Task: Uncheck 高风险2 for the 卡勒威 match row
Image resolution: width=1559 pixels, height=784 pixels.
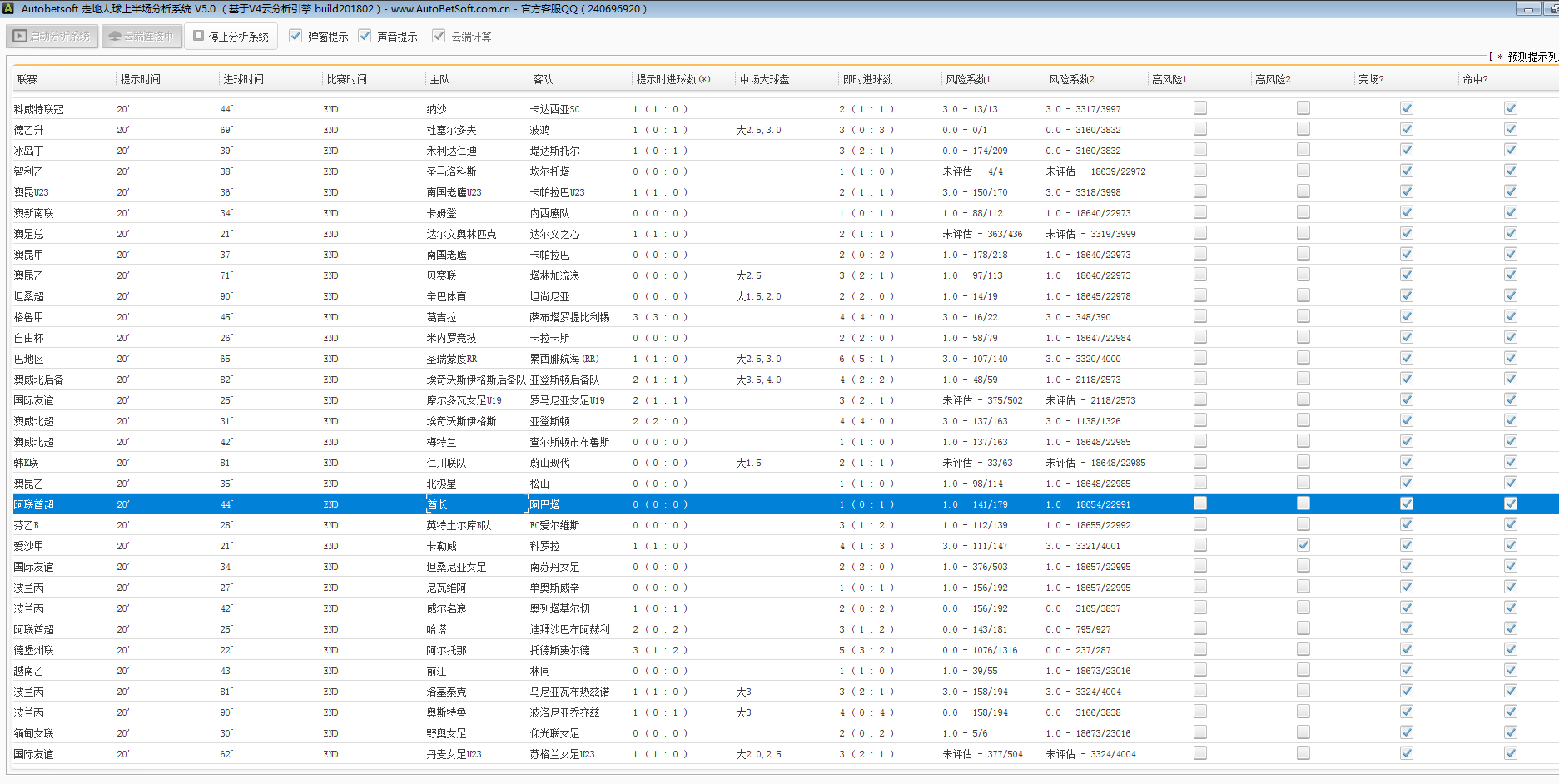Action: [1303, 545]
